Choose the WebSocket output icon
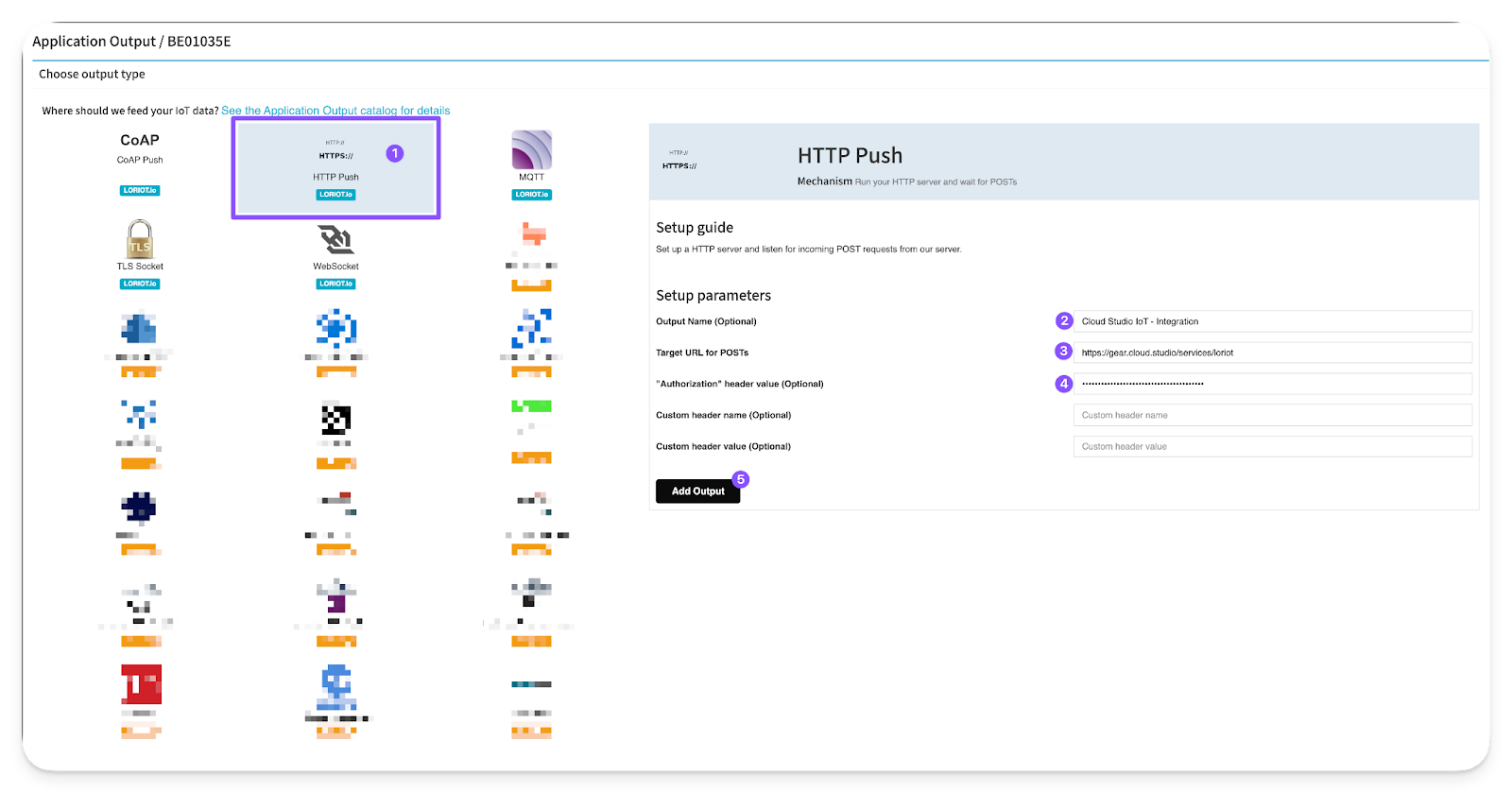 tap(335, 240)
